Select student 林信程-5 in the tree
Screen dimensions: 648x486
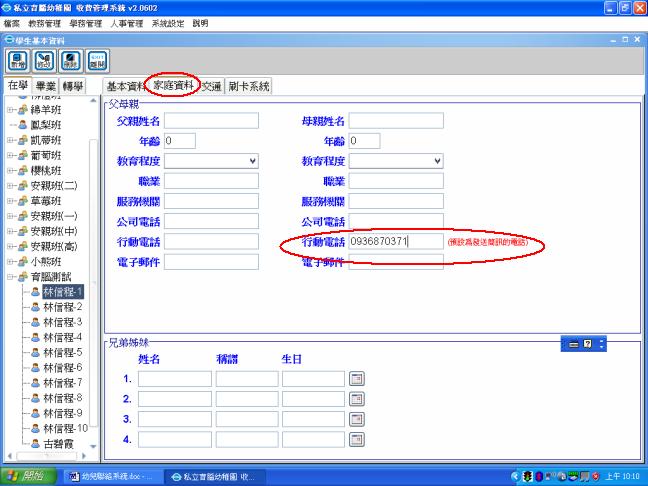pos(64,352)
